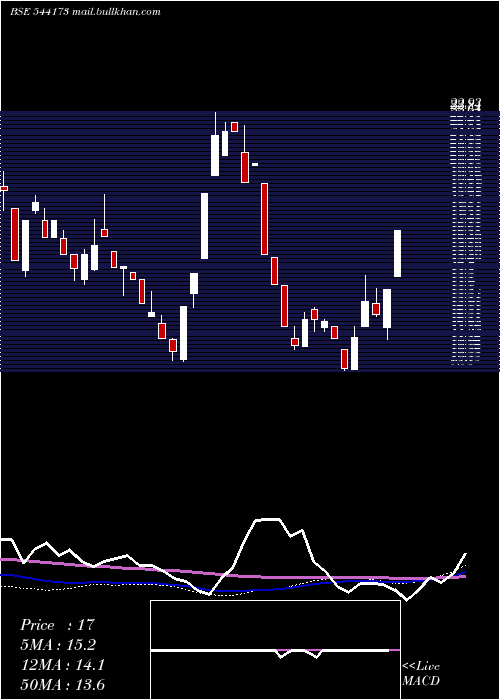
Task: Click the pink moving average line
Action: (232, 575)
